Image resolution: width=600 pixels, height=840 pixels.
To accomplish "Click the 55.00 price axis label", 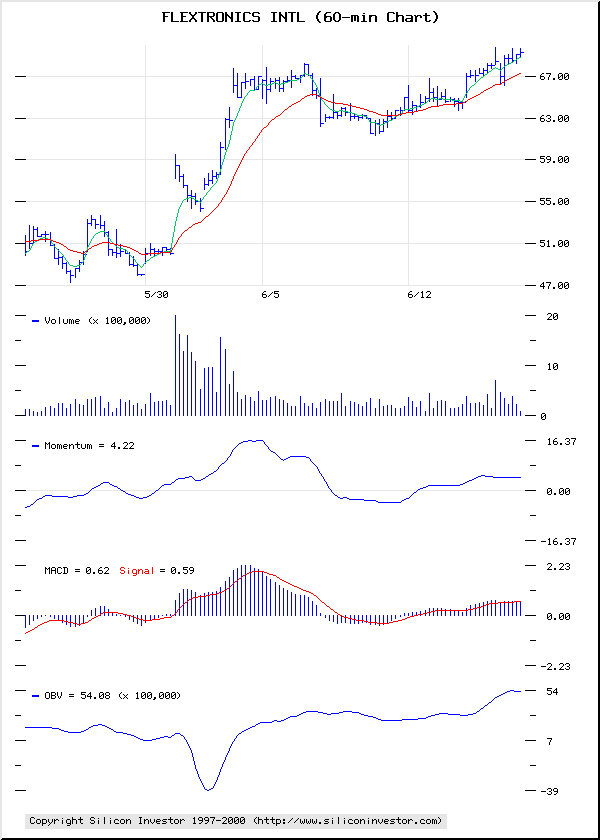I will (x=553, y=201).
